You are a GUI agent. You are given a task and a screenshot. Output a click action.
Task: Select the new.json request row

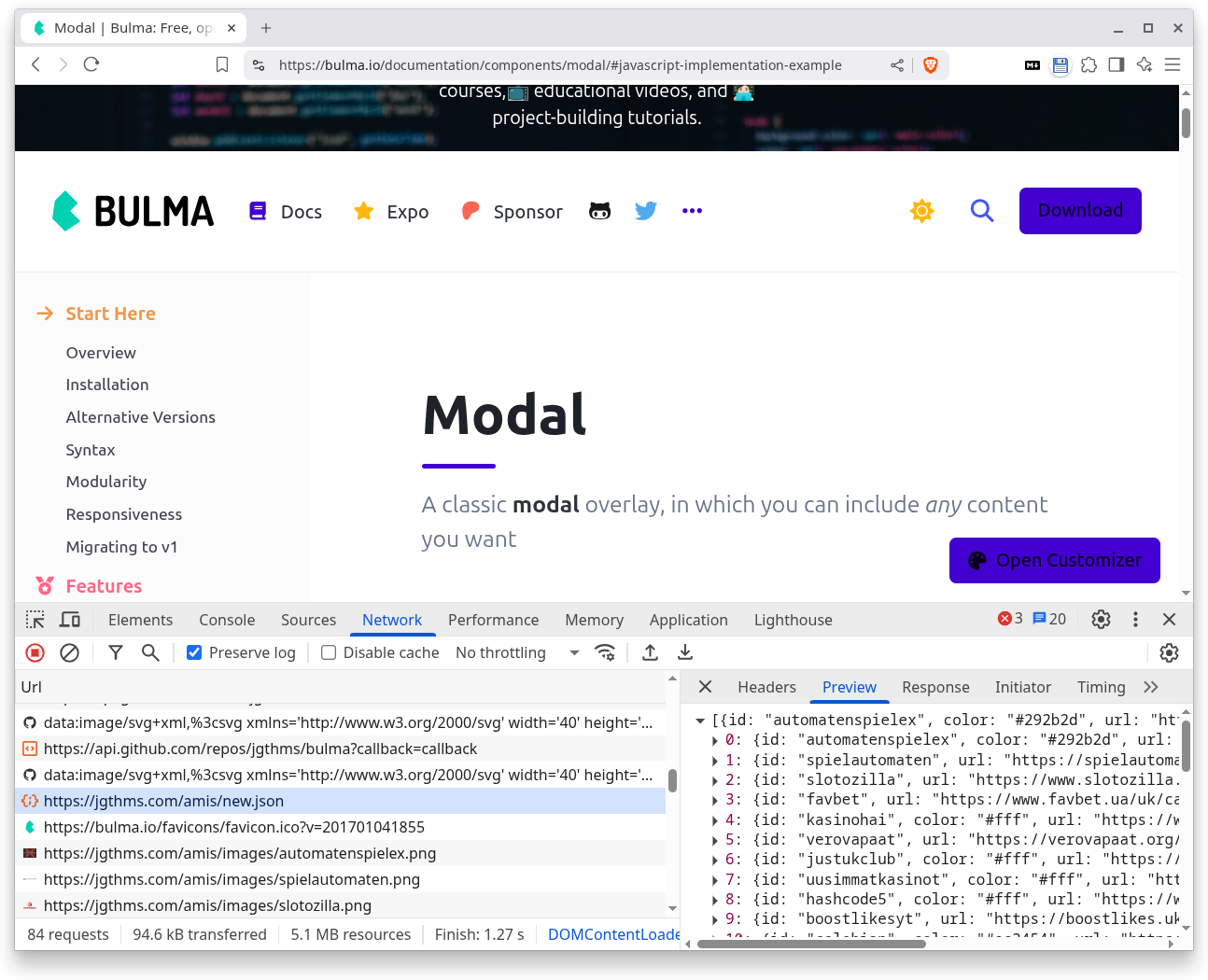341,801
